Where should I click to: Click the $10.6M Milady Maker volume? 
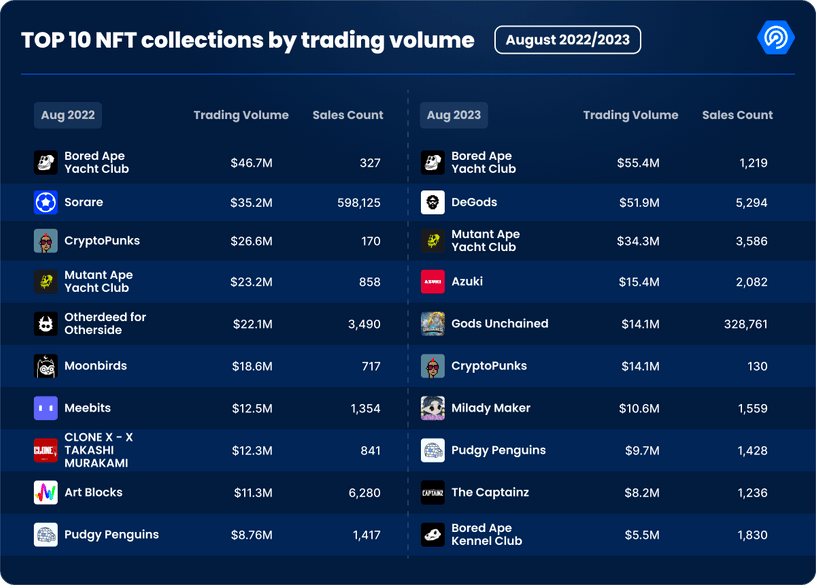639,409
